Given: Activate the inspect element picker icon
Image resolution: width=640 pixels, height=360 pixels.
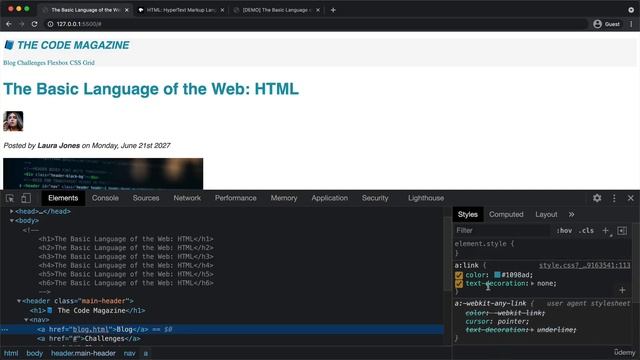Looking at the screenshot, I should pyautogui.click(x=10, y=198).
